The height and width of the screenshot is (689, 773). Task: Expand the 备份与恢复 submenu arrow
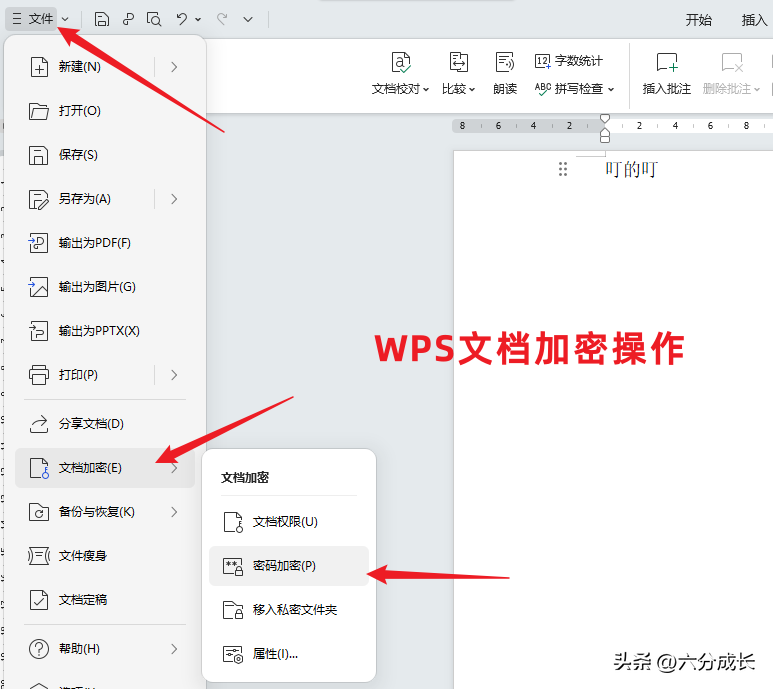[174, 512]
